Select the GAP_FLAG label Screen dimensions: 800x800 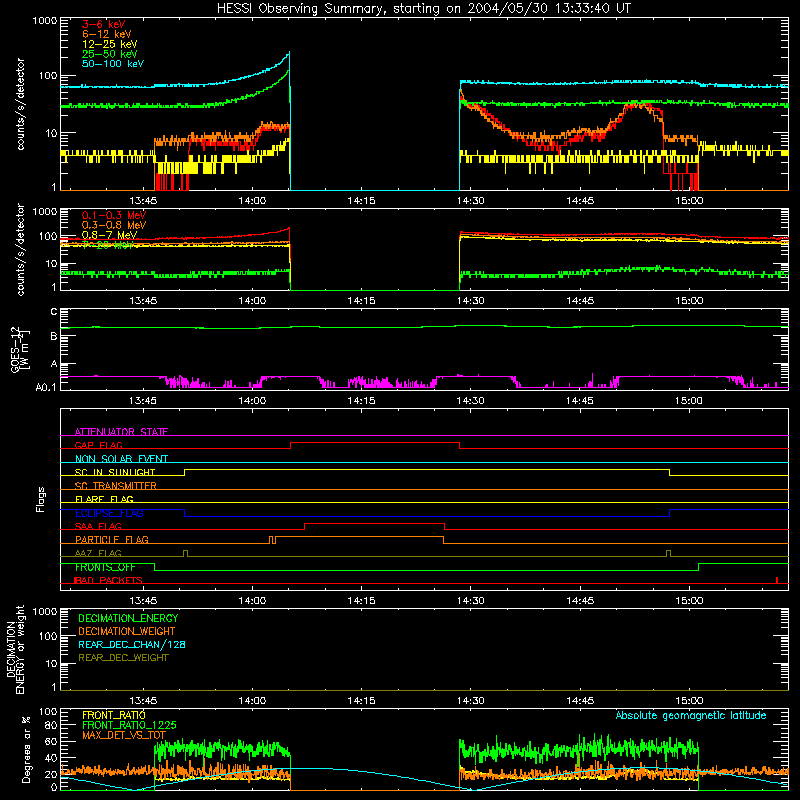click(x=98, y=445)
